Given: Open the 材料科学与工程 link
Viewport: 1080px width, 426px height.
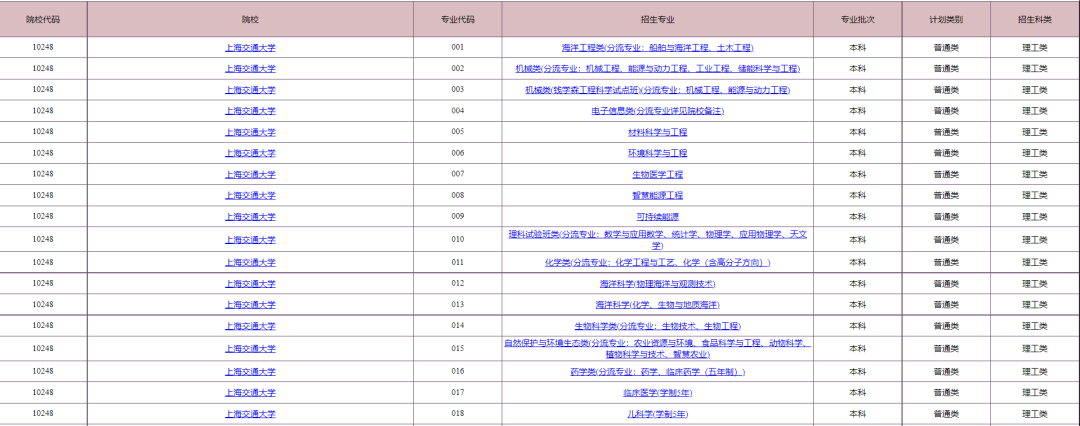Looking at the screenshot, I should [x=657, y=132].
